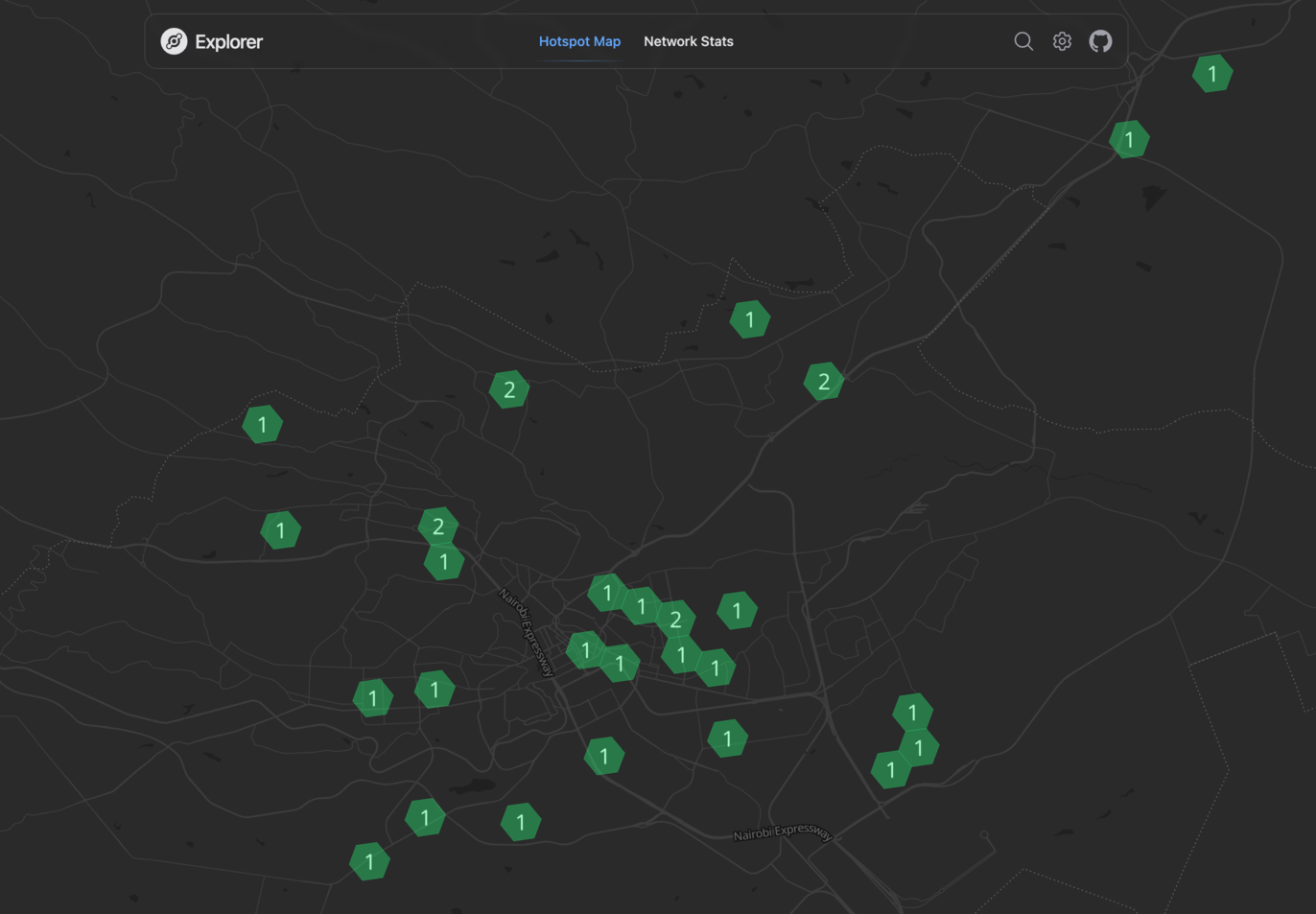The width and height of the screenshot is (1316, 914).
Task: Select the northeastern-most hexagon labeled 1
Action: point(1211,74)
